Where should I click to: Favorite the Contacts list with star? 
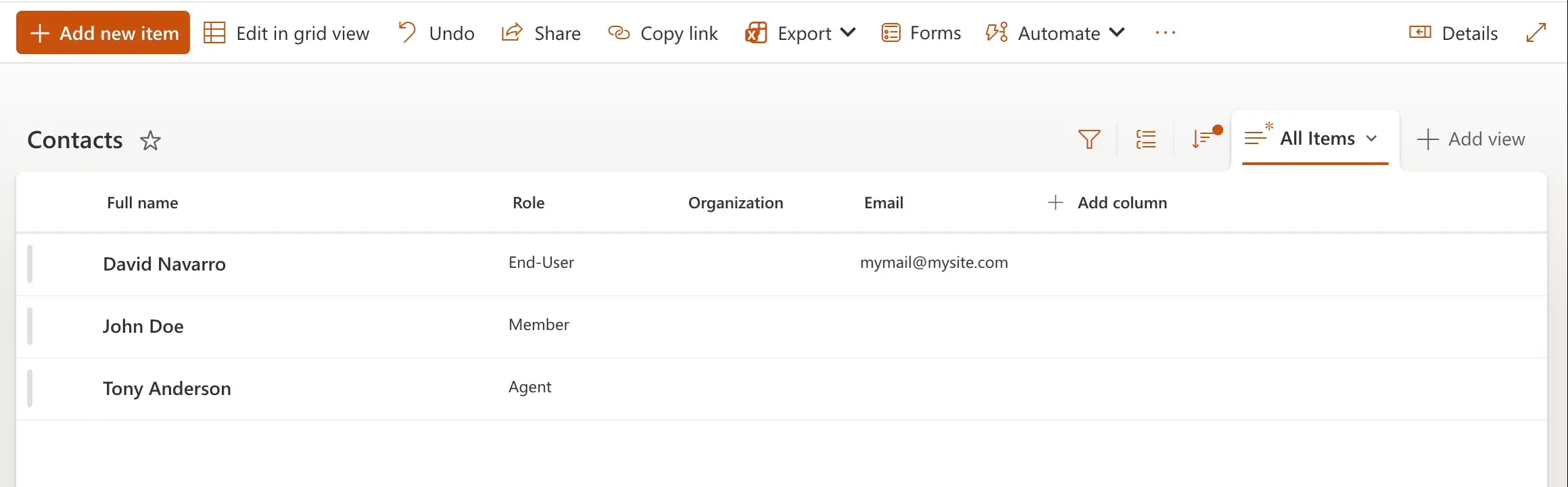pos(150,141)
